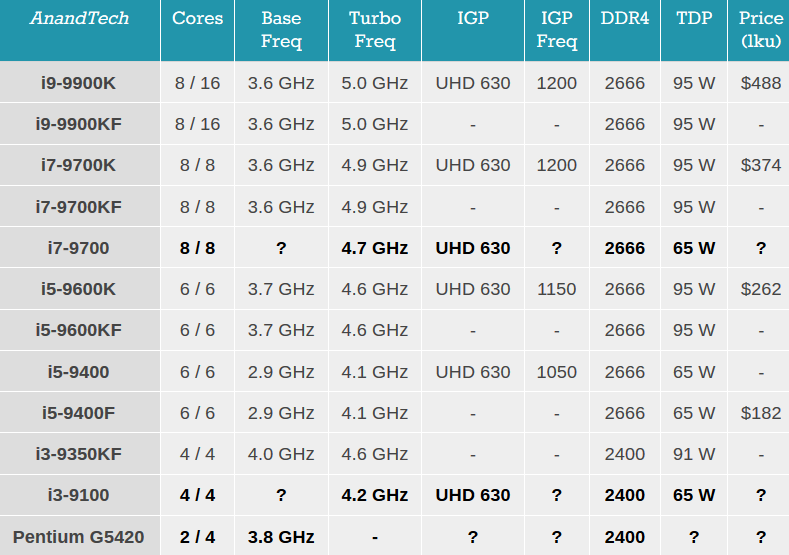Click the DDR4 column header
The height and width of the screenshot is (555, 789).
pyautogui.click(x=624, y=18)
